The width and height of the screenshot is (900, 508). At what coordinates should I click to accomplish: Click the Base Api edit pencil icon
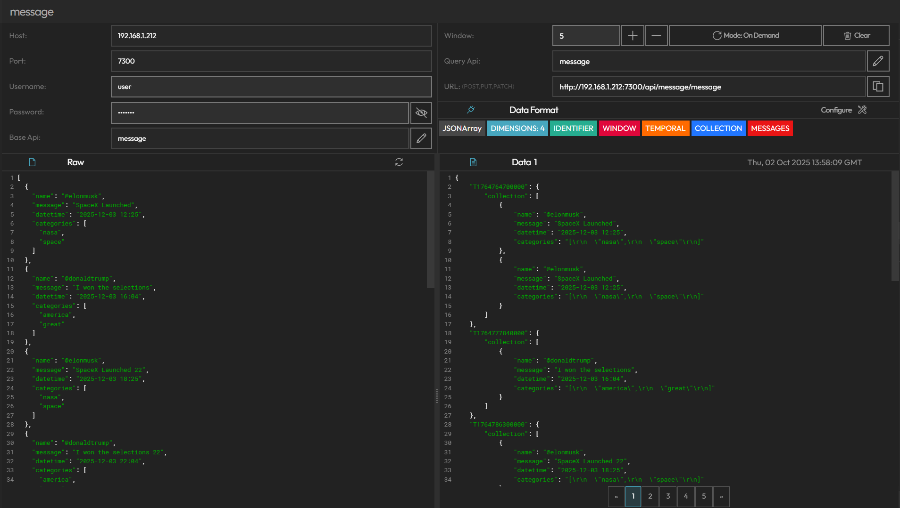coord(421,139)
